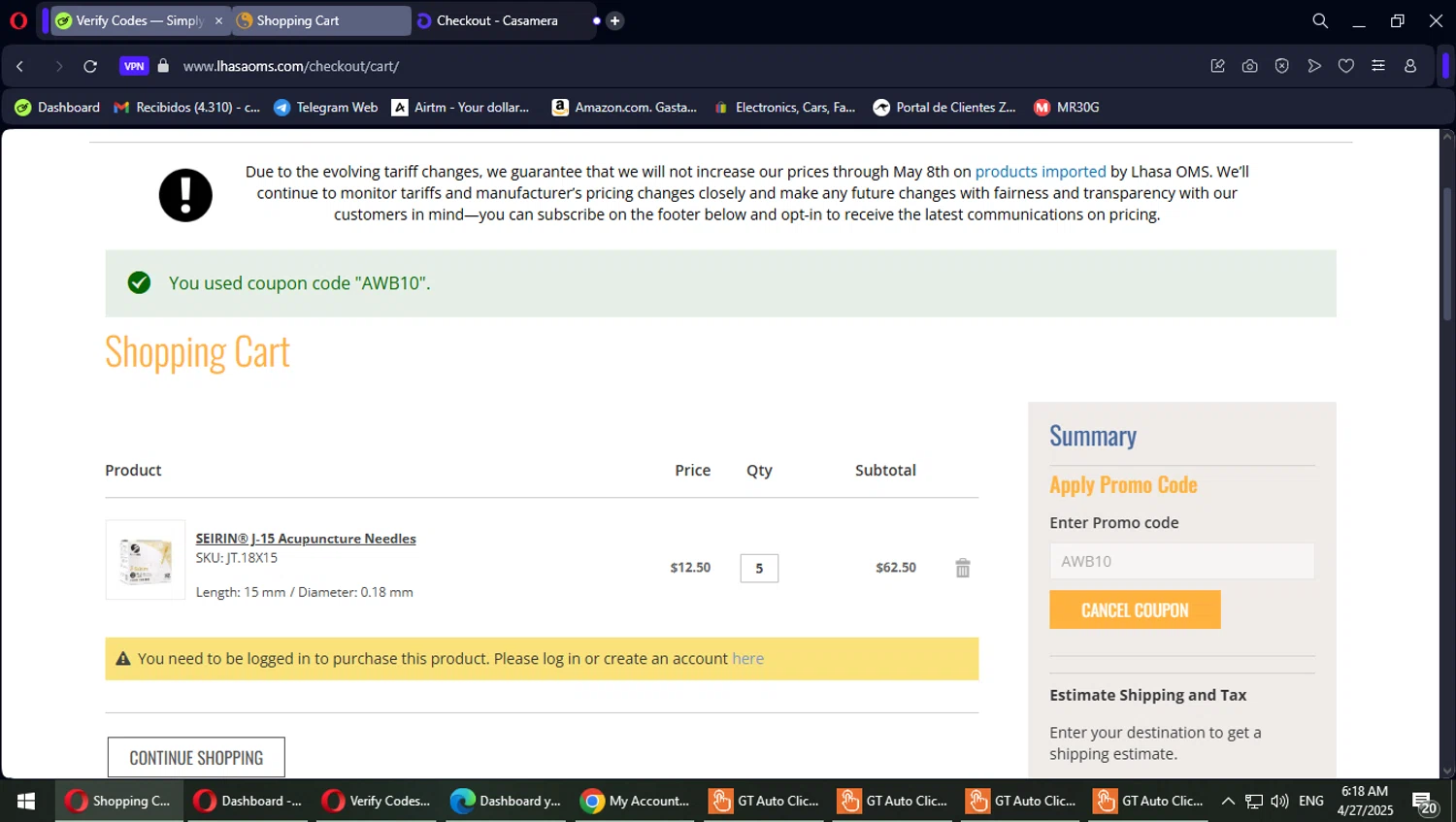Take a snapshot with camera icon
The height and width of the screenshot is (822, 1456).
(x=1249, y=66)
